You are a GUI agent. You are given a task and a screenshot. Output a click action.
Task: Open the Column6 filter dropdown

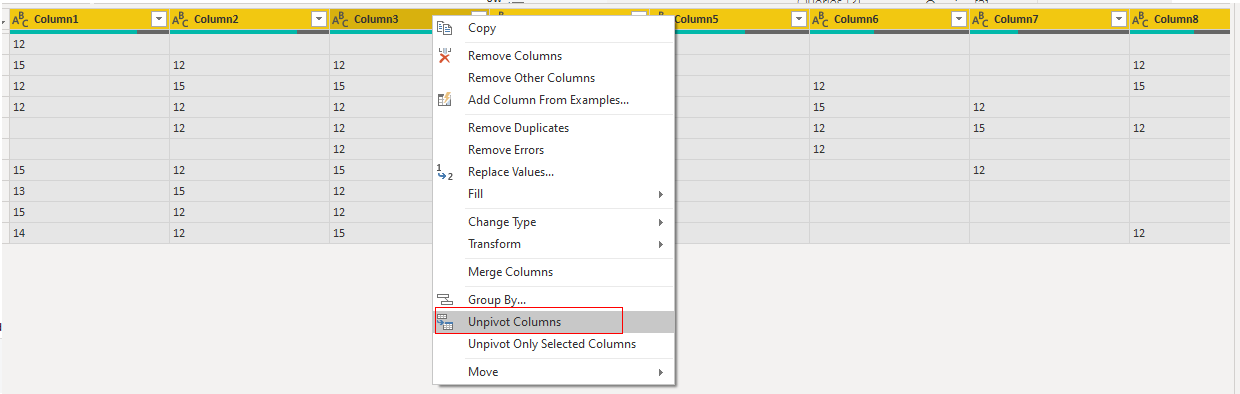[x=958, y=19]
